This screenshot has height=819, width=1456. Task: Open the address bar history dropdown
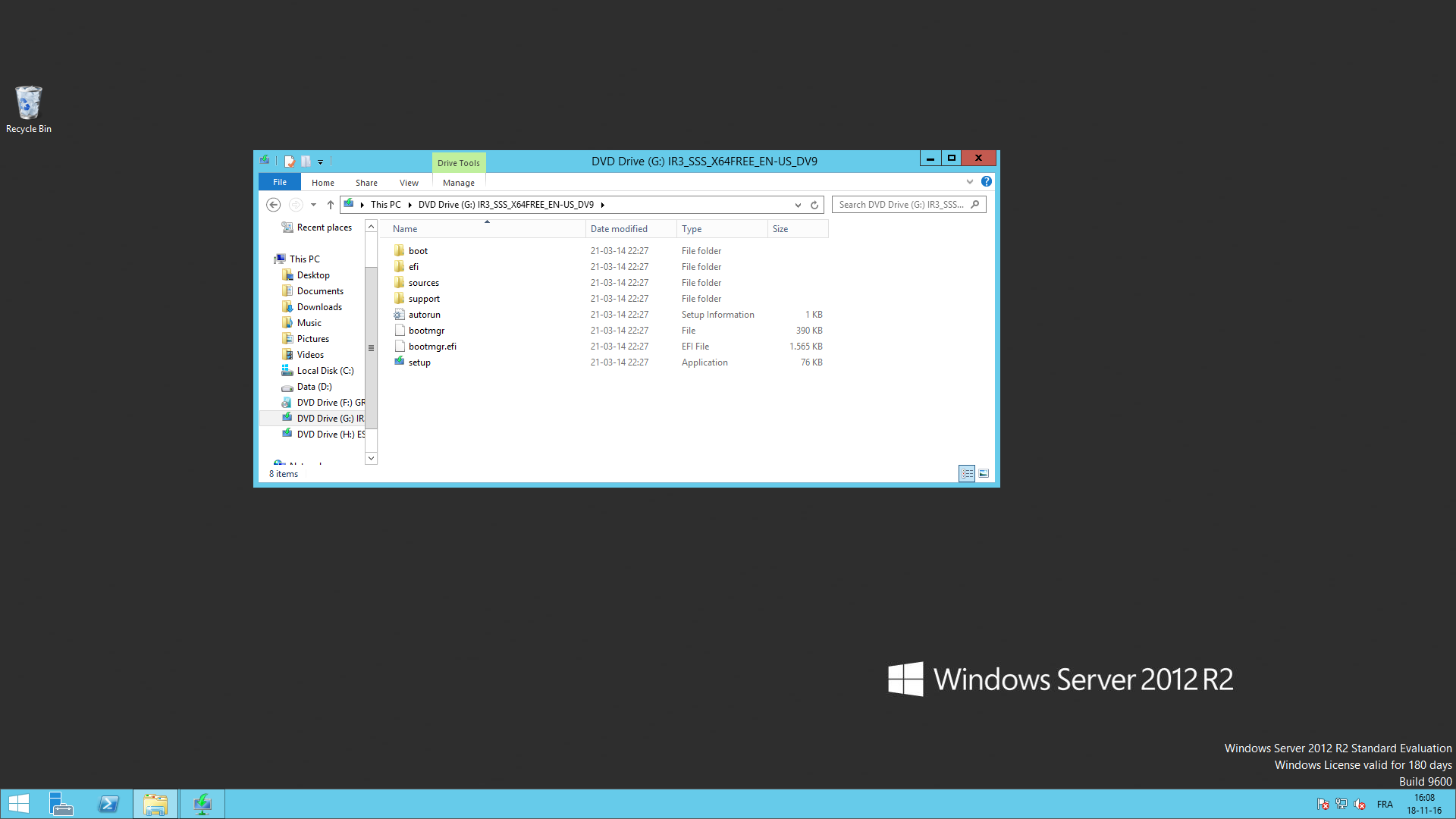tap(798, 205)
